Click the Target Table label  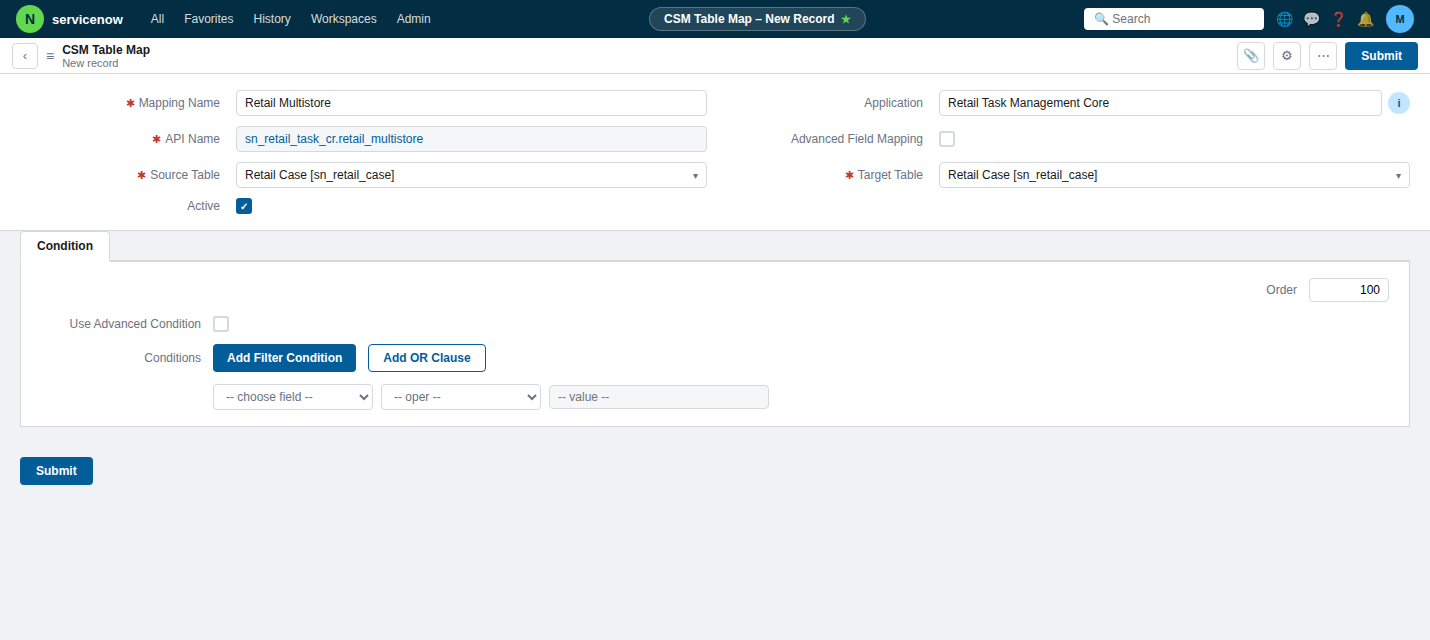coord(890,175)
